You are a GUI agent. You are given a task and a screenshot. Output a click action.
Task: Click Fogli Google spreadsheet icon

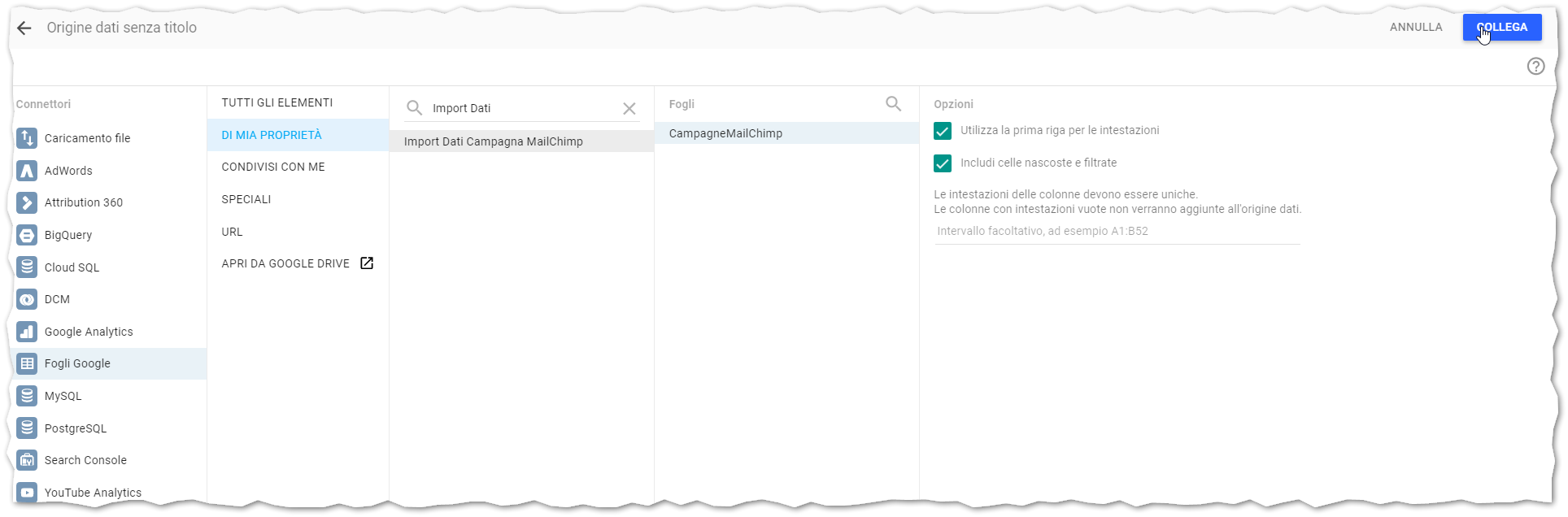click(x=27, y=363)
